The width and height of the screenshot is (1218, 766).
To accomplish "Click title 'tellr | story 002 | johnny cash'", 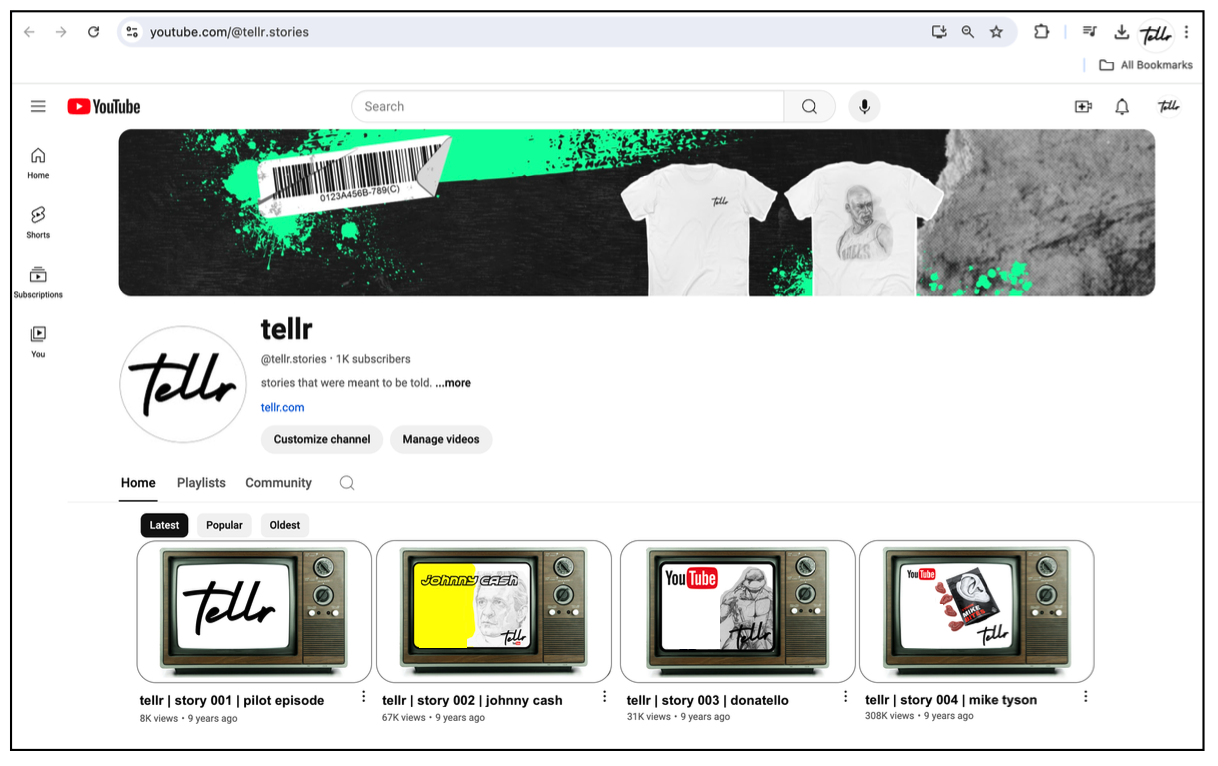I will click(x=472, y=701).
